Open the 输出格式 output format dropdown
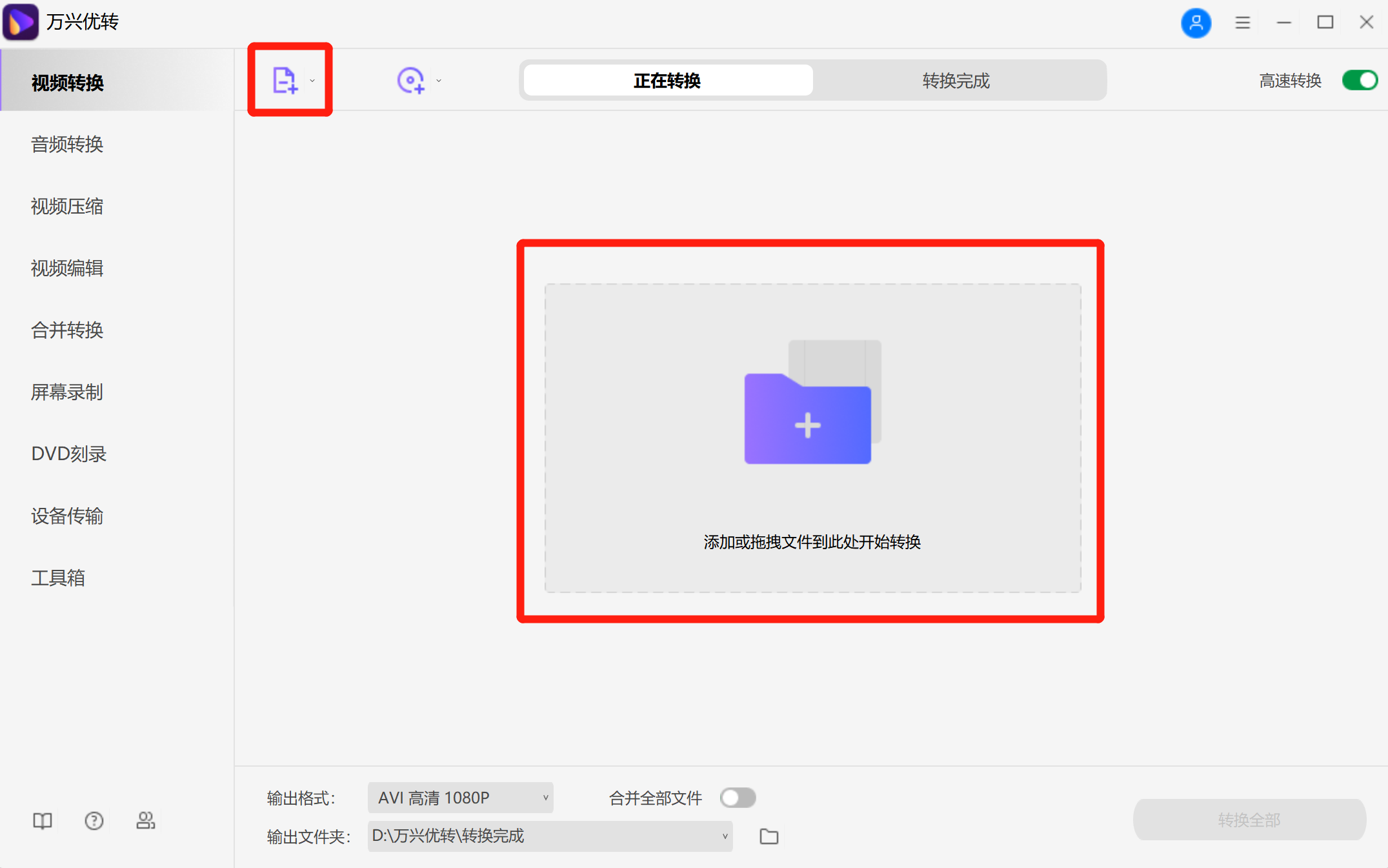 coord(460,798)
